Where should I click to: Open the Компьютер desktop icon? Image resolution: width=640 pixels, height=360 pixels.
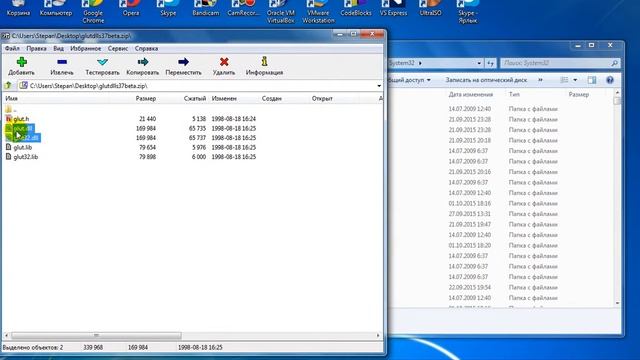click(x=56, y=8)
